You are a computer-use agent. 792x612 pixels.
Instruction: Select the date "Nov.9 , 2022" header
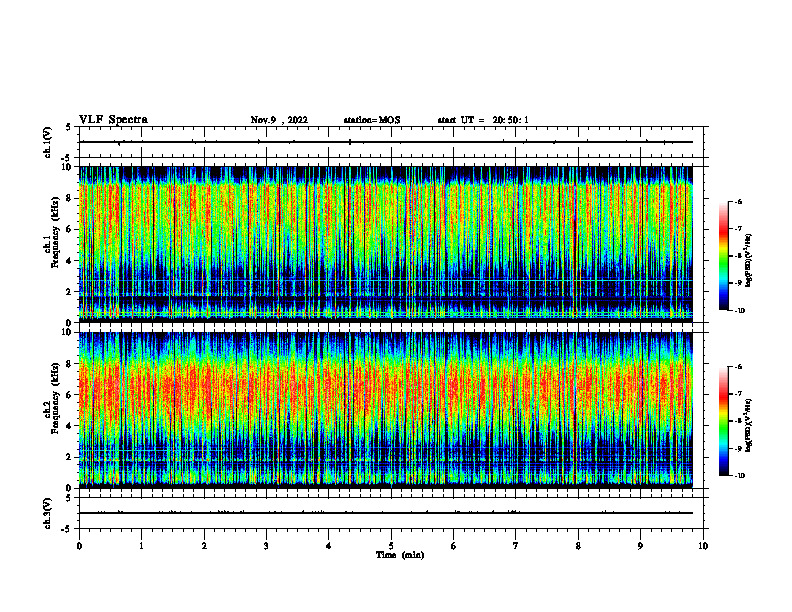(279, 120)
